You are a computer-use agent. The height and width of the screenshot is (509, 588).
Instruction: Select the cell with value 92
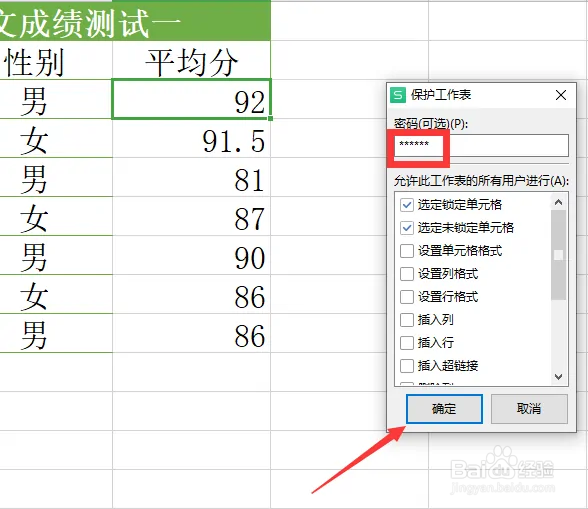click(191, 99)
